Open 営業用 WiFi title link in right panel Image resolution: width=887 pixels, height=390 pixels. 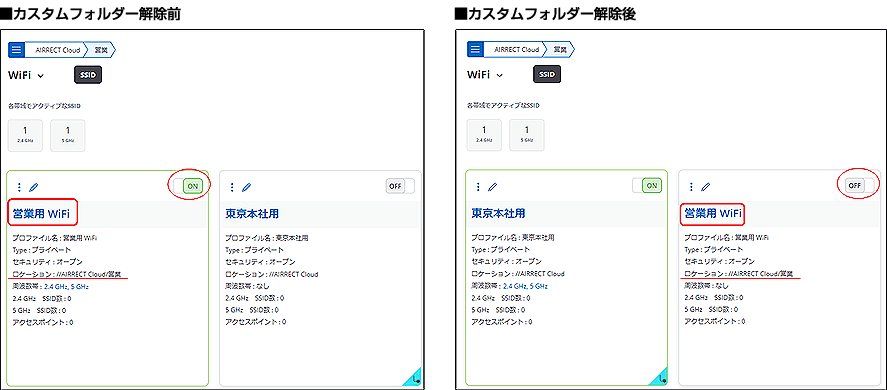pos(713,213)
